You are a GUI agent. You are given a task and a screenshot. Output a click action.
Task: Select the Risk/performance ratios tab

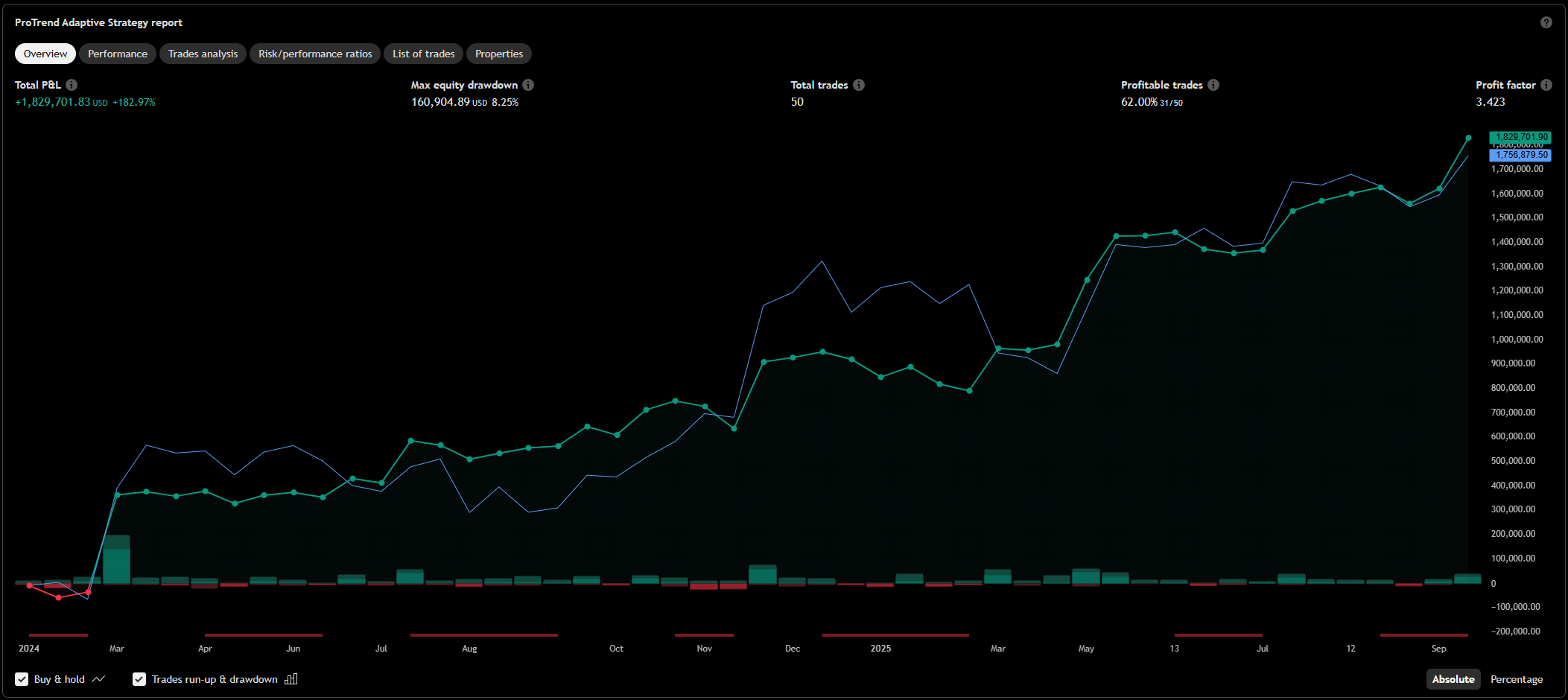click(x=314, y=53)
